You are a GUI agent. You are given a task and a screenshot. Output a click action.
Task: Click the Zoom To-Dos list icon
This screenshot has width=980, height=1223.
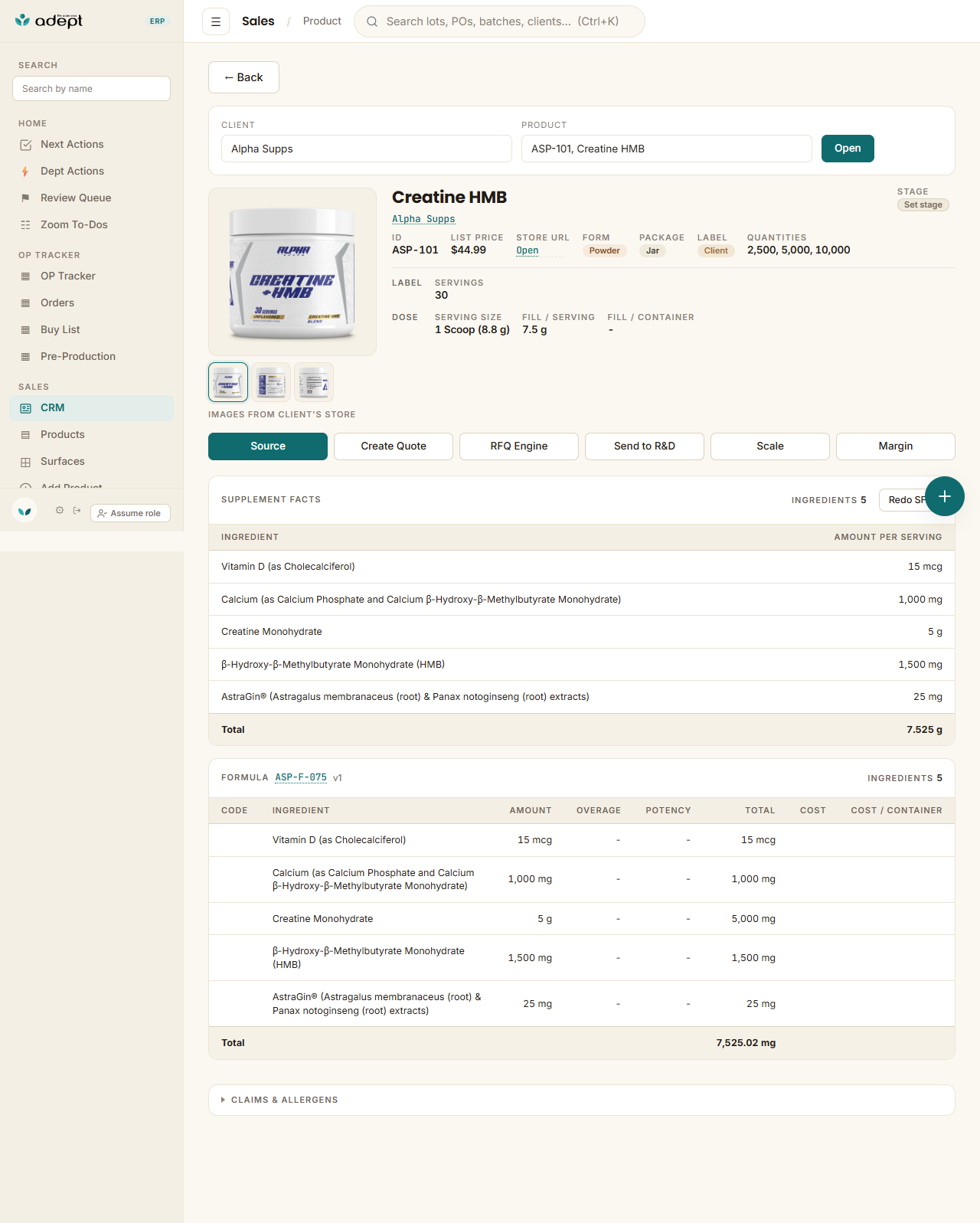click(x=25, y=225)
